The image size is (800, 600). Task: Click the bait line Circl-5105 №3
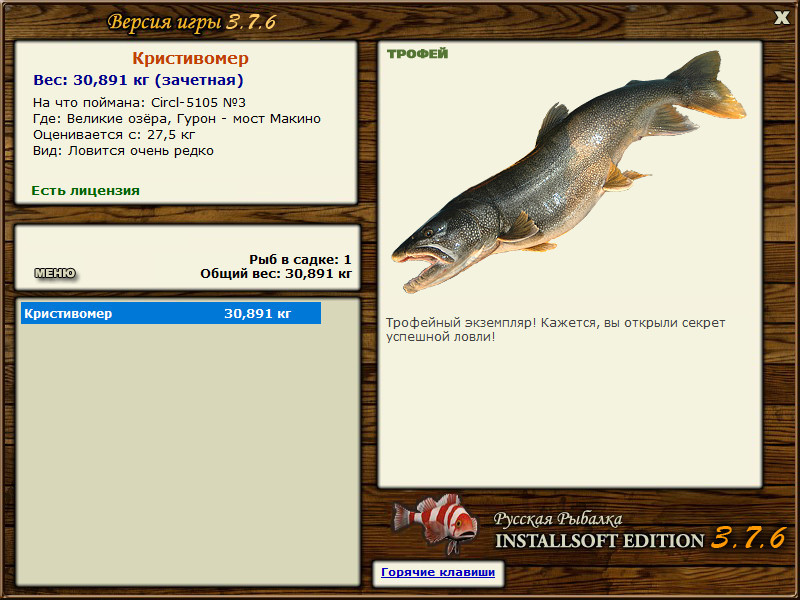[139, 102]
